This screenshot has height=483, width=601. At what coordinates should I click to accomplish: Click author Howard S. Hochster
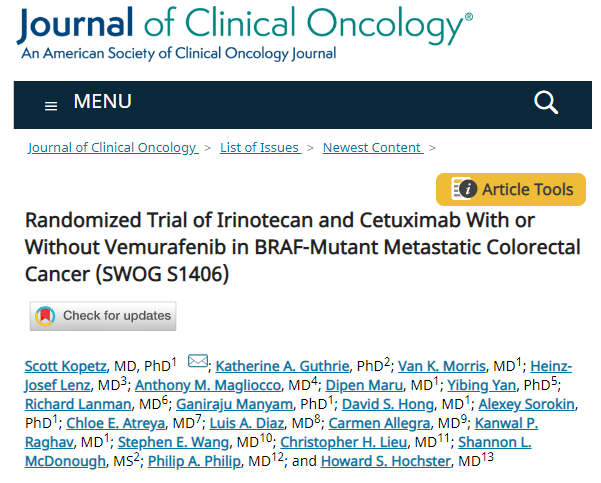click(x=386, y=461)
